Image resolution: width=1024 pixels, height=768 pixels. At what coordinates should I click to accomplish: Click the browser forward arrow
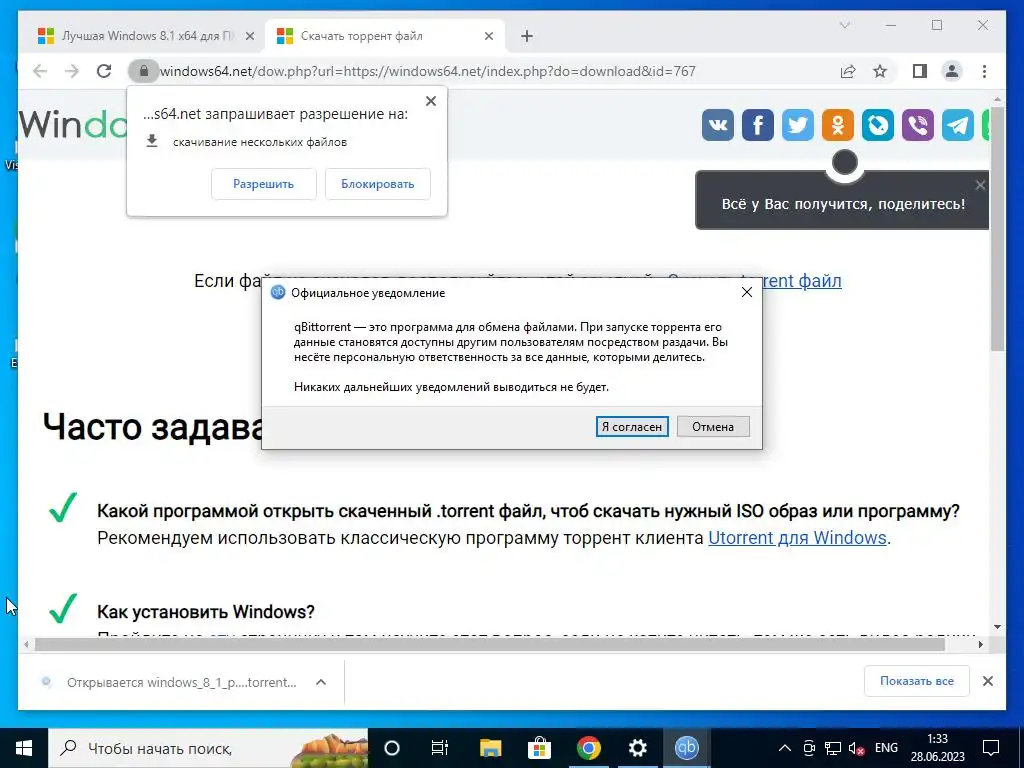tap(72, 71)
